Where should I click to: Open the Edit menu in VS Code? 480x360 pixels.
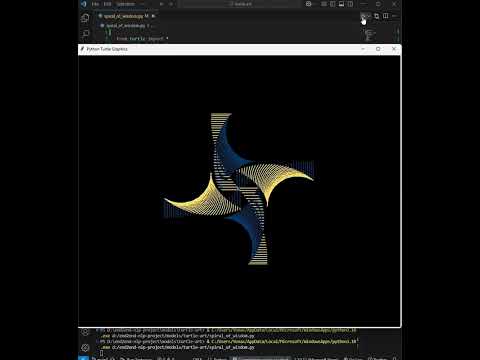coord(107,4)
